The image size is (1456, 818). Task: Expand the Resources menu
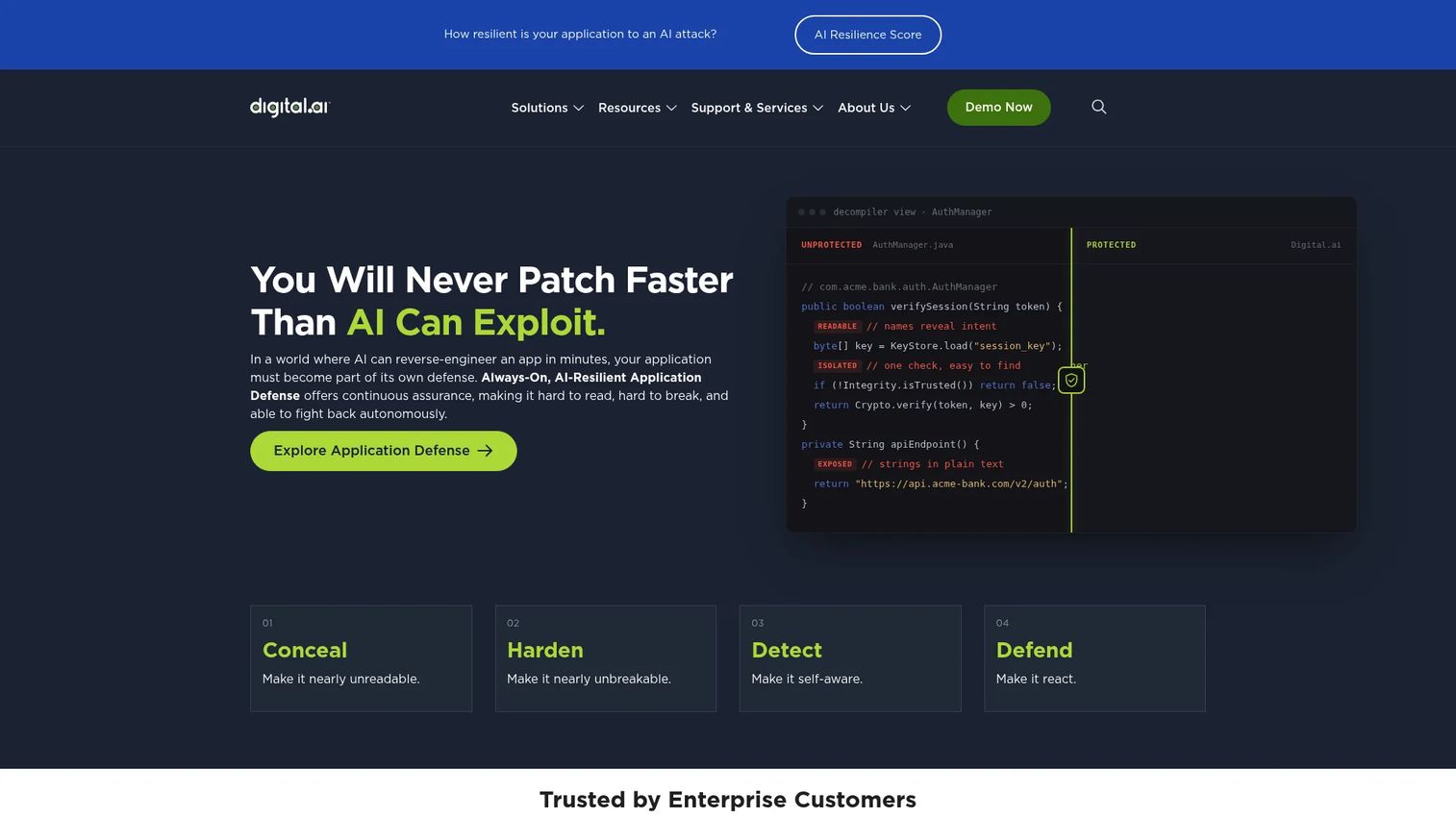(638, 108)
